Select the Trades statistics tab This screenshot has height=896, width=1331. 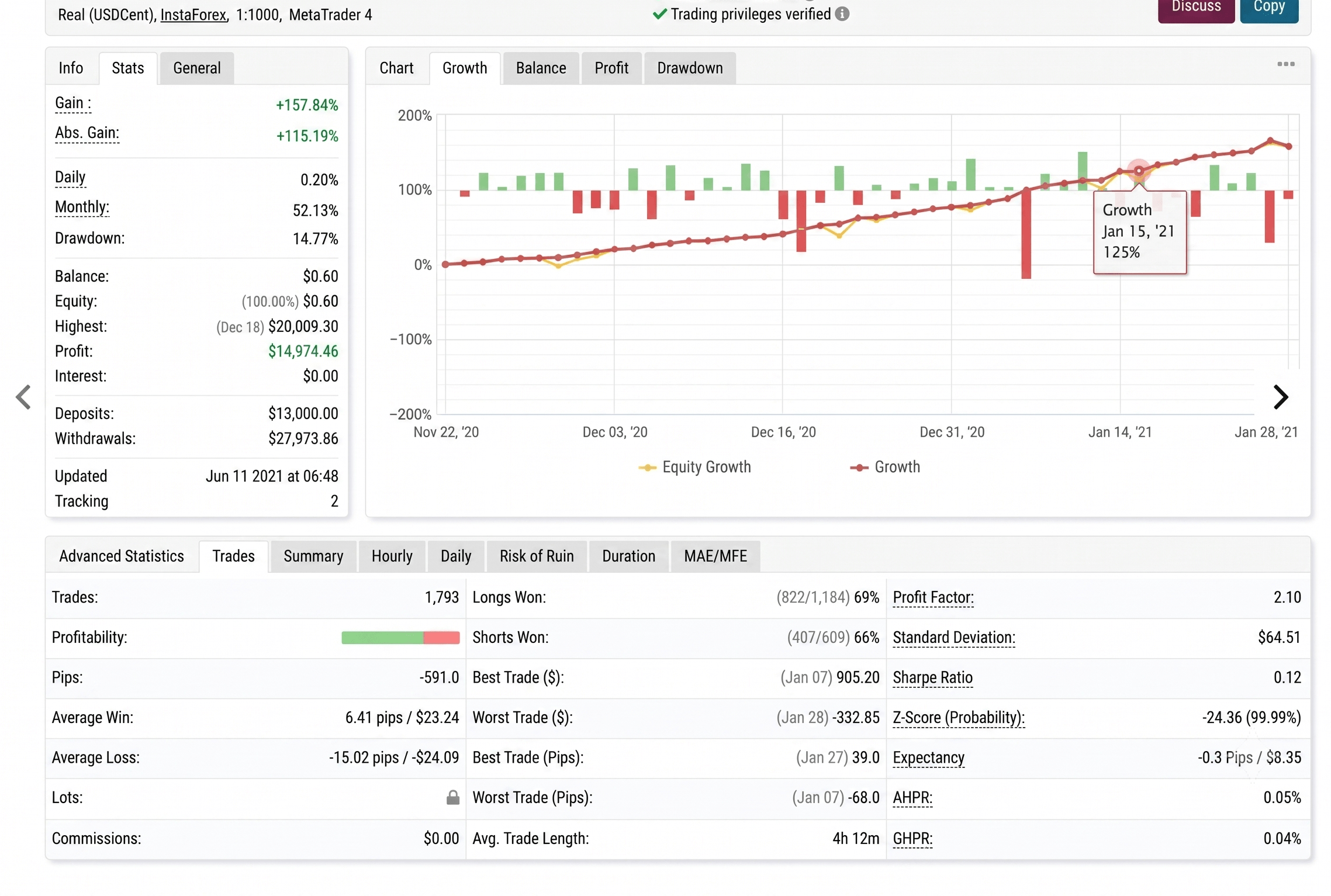click(233, 556)
